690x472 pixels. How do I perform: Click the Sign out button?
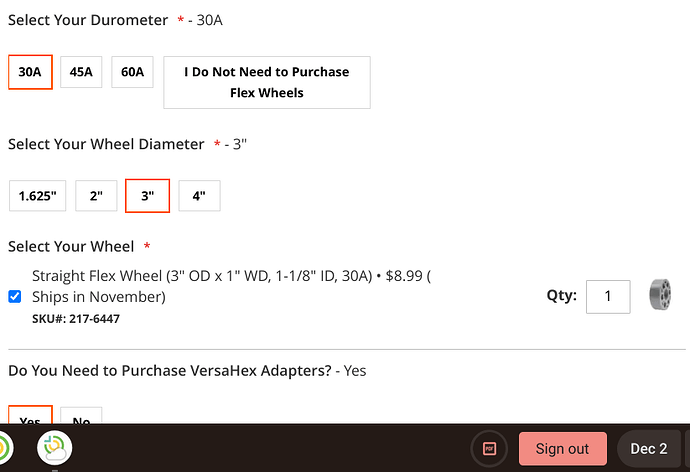(562, 449)
